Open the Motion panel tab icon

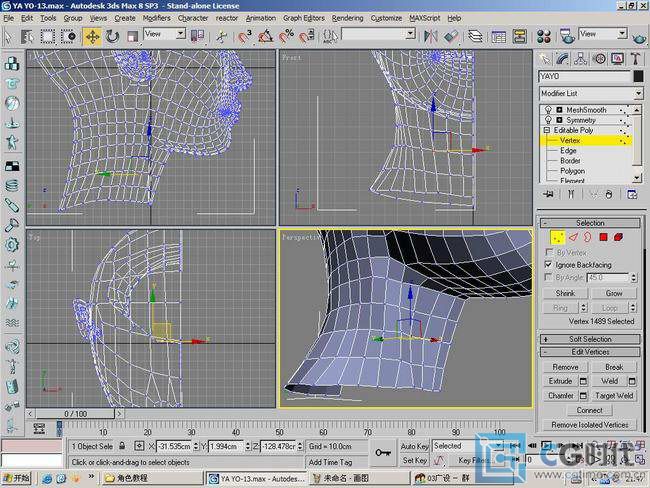[x=599, y=59]
